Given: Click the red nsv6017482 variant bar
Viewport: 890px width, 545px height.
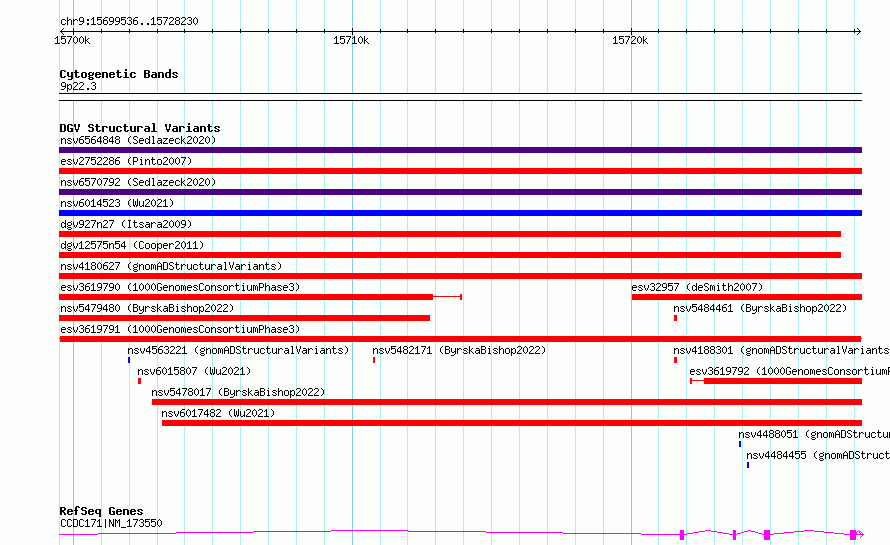Looking at the screenshot, I should tap(512, 423).
